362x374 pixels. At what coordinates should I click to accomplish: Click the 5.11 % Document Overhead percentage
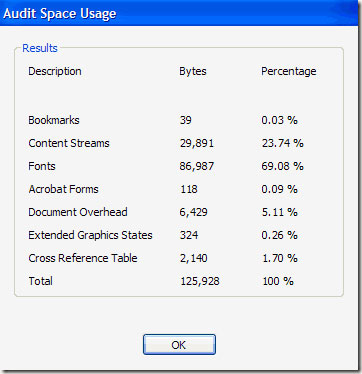(280, 212)
